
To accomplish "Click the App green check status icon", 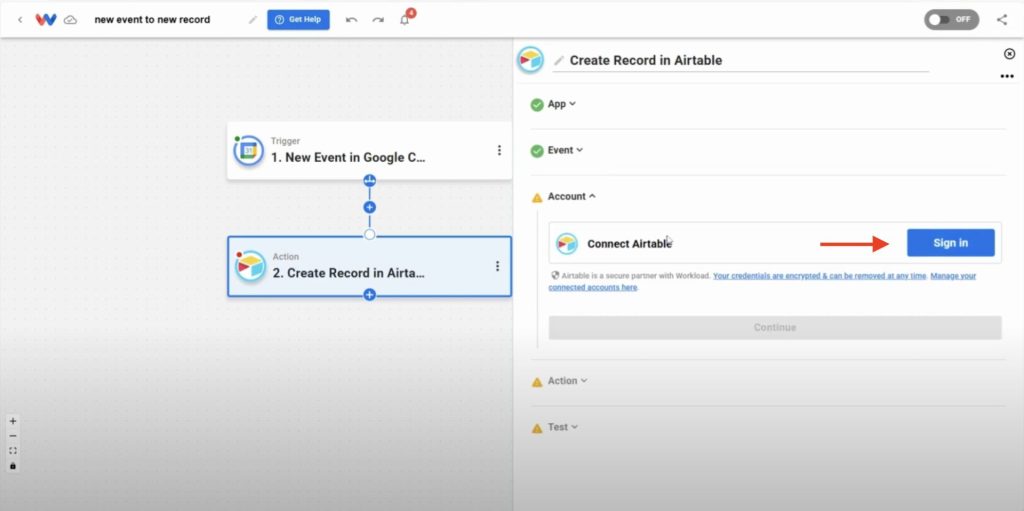I will click(537, 105).
